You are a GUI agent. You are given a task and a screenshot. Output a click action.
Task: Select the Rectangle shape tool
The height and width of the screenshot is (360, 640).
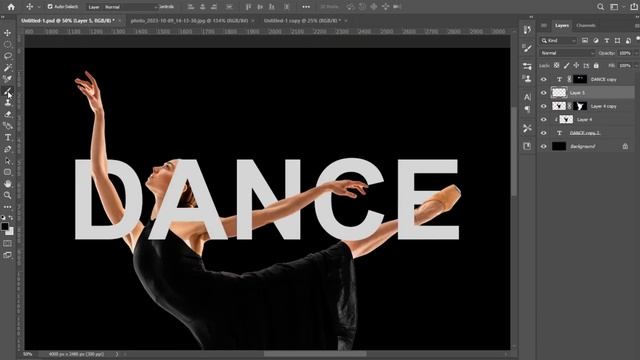[7, 172]
